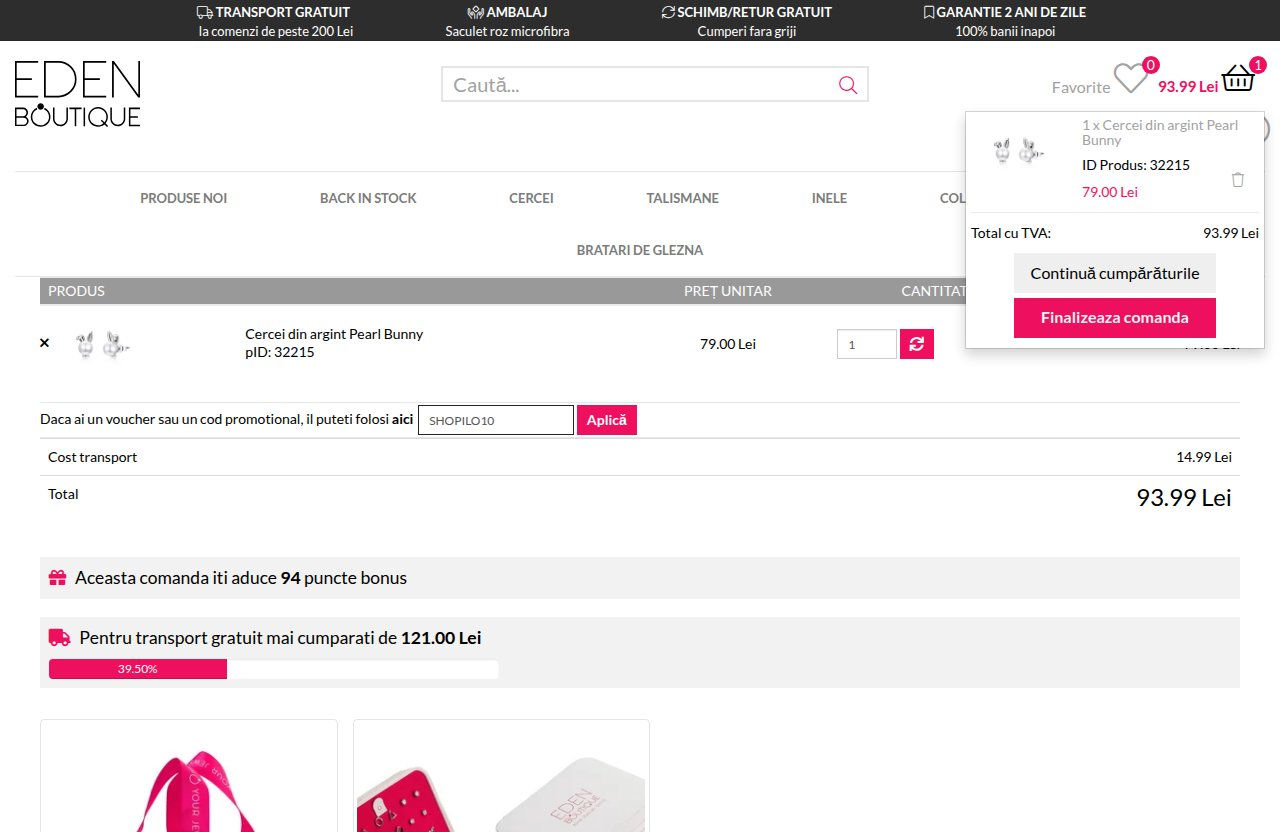Click the schimb/retur refresh icon
The height and width of the screenshot is (832, 1280).
(668, 12)
